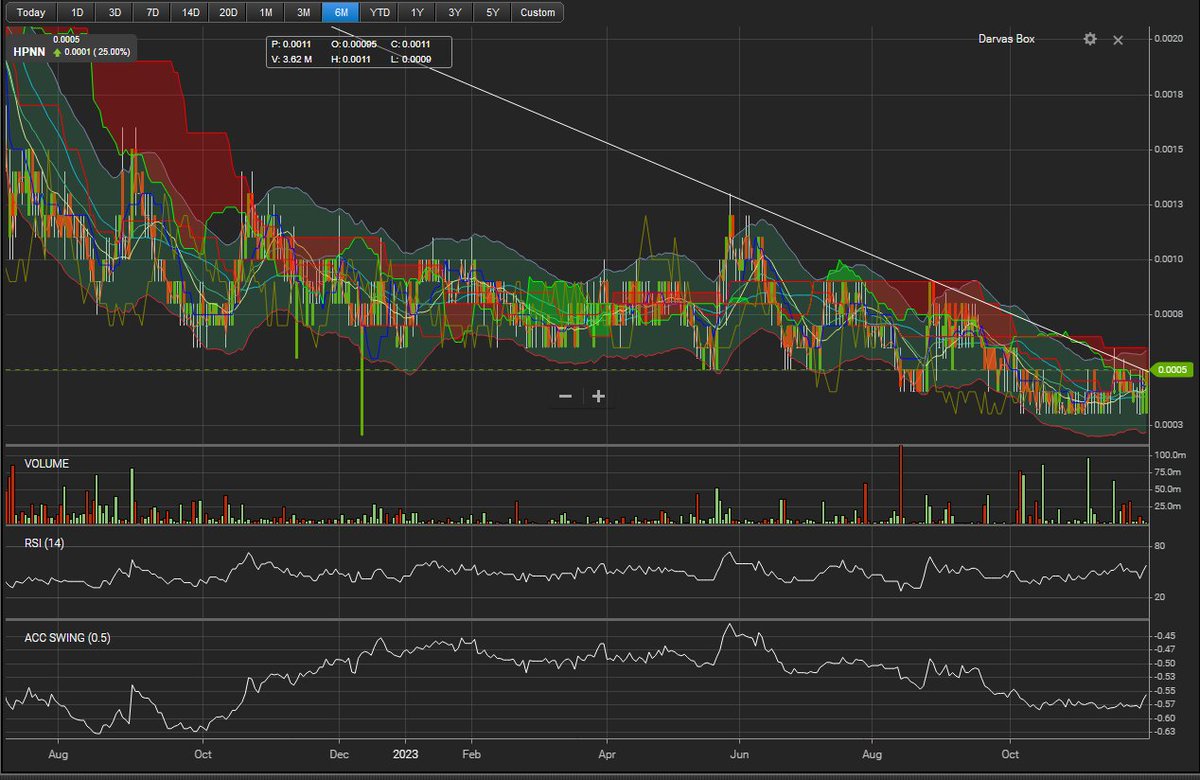Select the Today time range
Viewport: 1200px width, 780px height.
point(30,13)
